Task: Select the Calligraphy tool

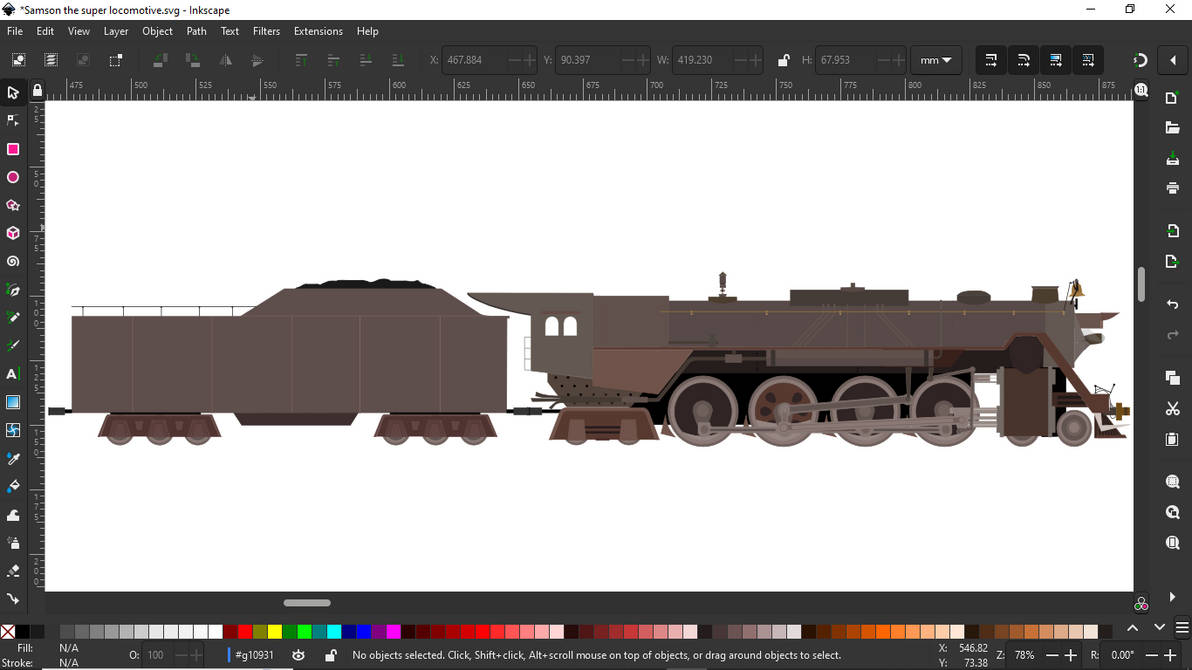Action: 13,345
